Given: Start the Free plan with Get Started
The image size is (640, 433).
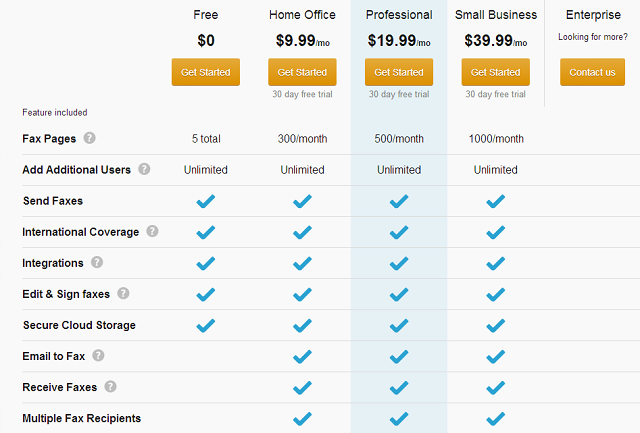Looking at the screenshot, I should pos(206,72).
